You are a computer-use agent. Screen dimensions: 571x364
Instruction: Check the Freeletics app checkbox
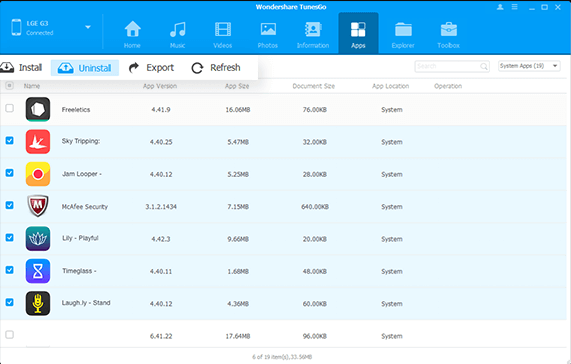(9, 108)
